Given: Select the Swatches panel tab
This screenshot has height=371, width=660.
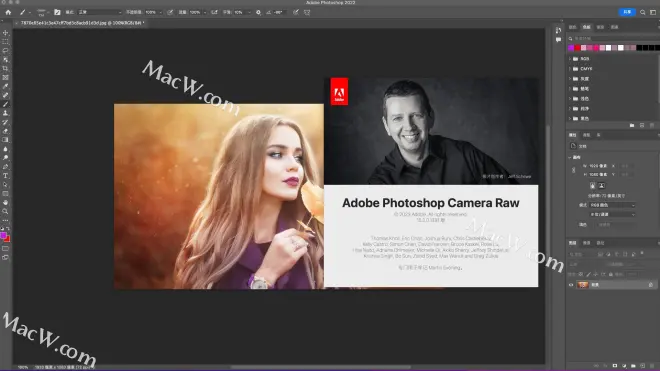Looking at the screenshot, I should pyautogui.click(x=586, y=27).
